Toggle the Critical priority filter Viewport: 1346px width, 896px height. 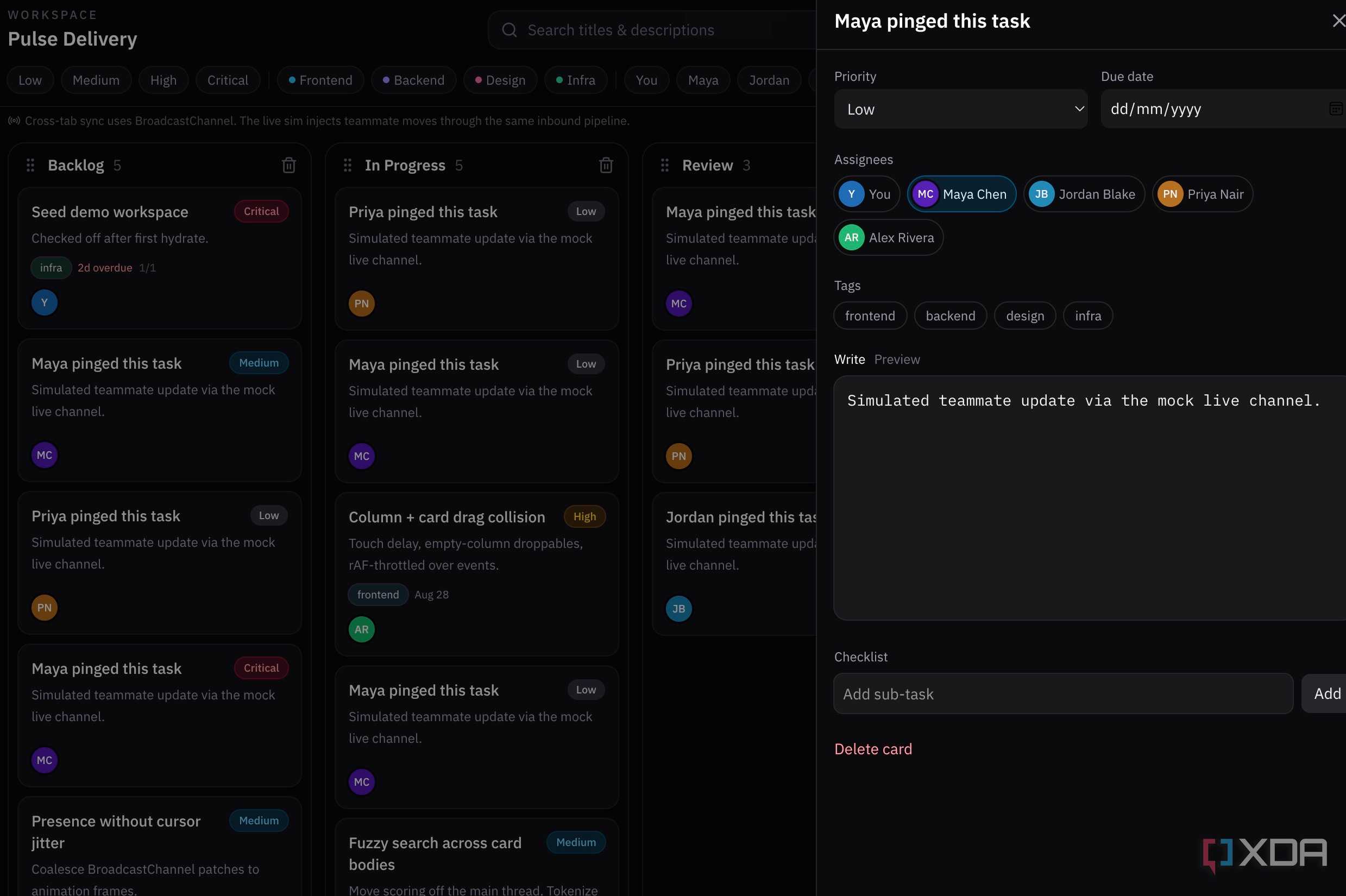[x=228, y=80]
